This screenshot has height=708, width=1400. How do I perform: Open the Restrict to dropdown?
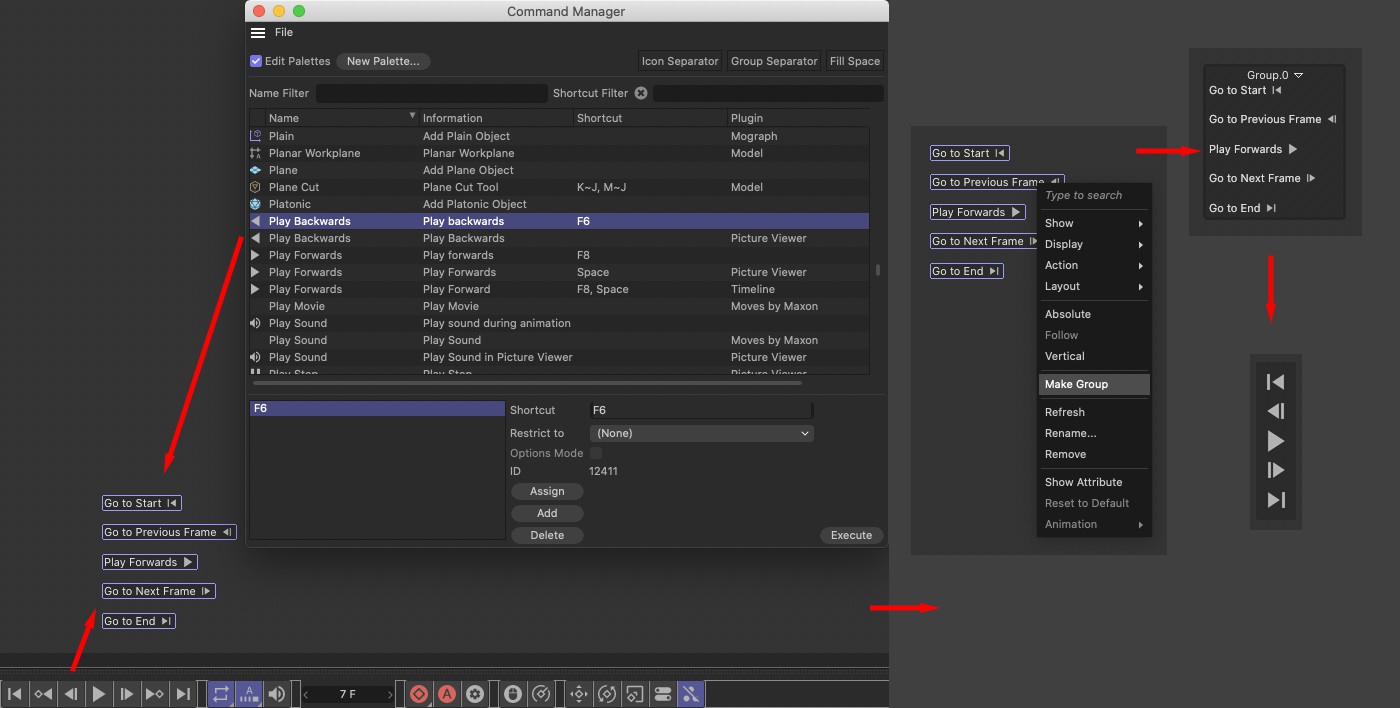click(701, 433)
